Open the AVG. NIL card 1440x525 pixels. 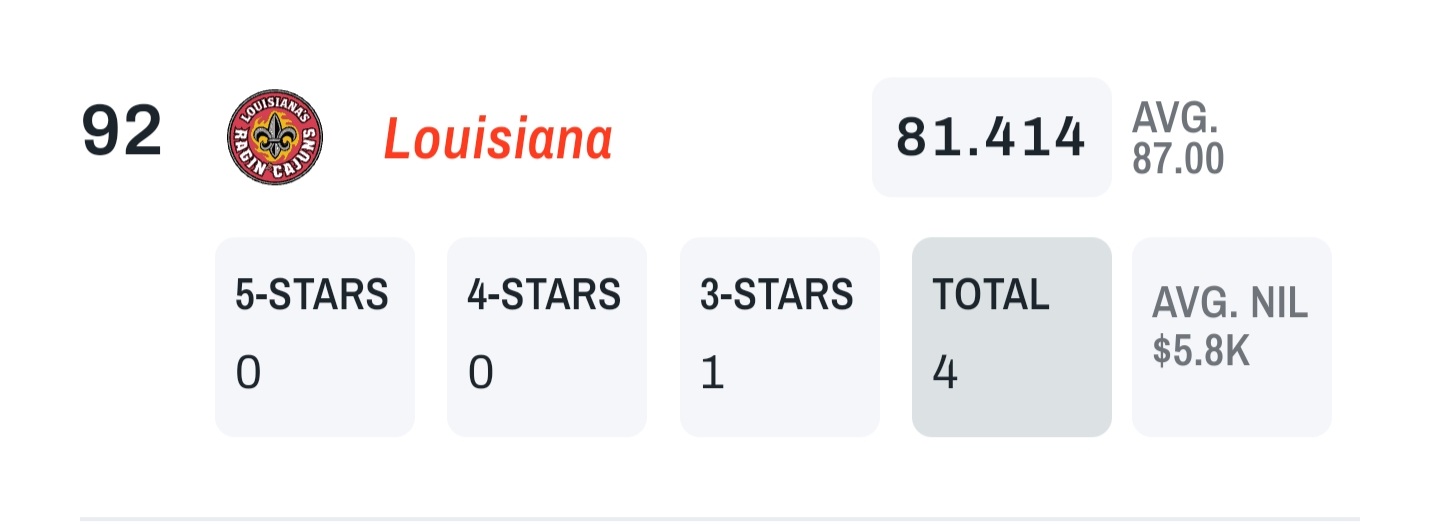pyautogui.click(x=1231, y=337)
